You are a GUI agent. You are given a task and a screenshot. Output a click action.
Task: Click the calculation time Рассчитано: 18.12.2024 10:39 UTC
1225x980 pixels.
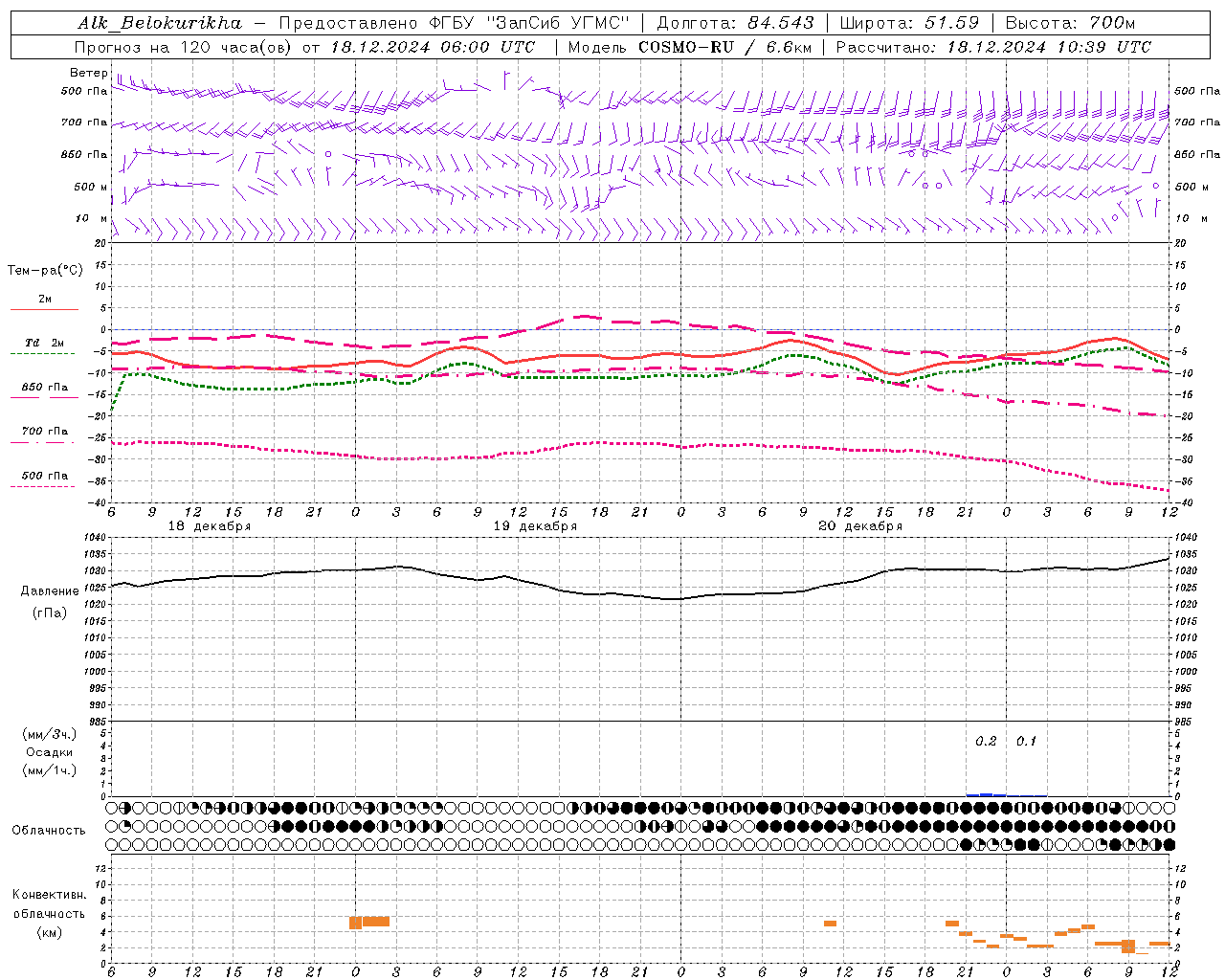tap(993, 47)
